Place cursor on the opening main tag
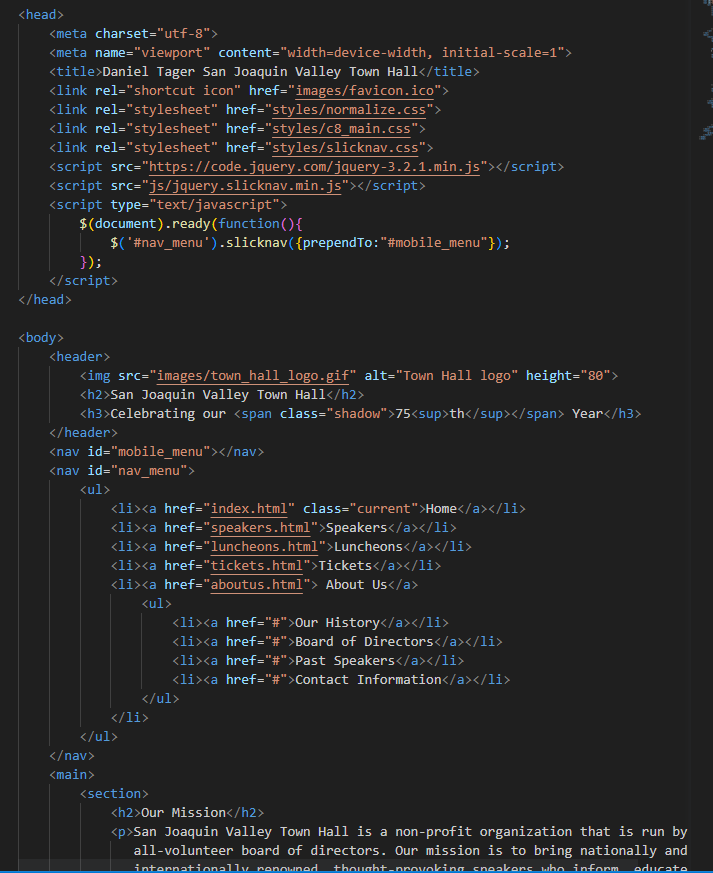 click(x=72, y=774)
